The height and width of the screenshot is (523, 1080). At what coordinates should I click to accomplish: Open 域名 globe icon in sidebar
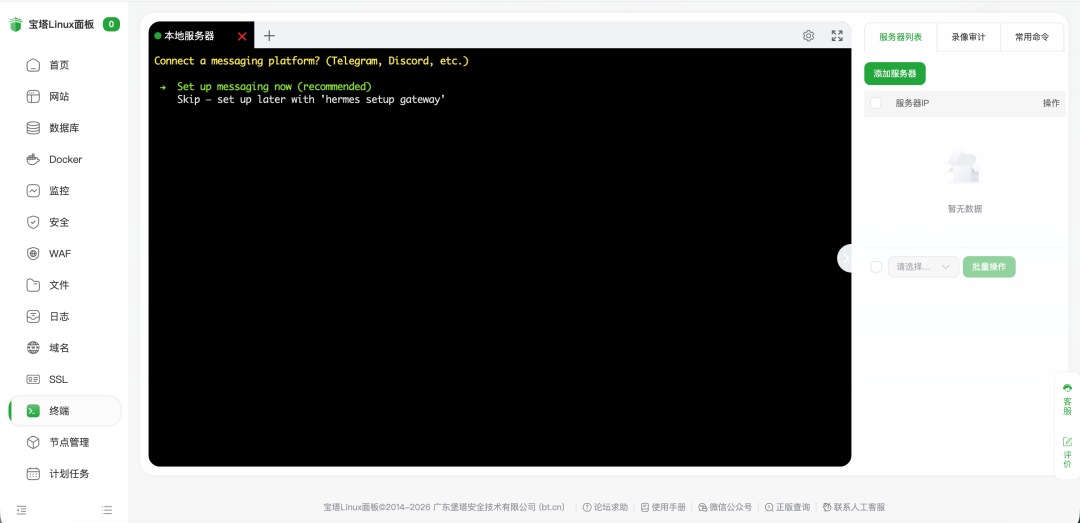[33, 348]
